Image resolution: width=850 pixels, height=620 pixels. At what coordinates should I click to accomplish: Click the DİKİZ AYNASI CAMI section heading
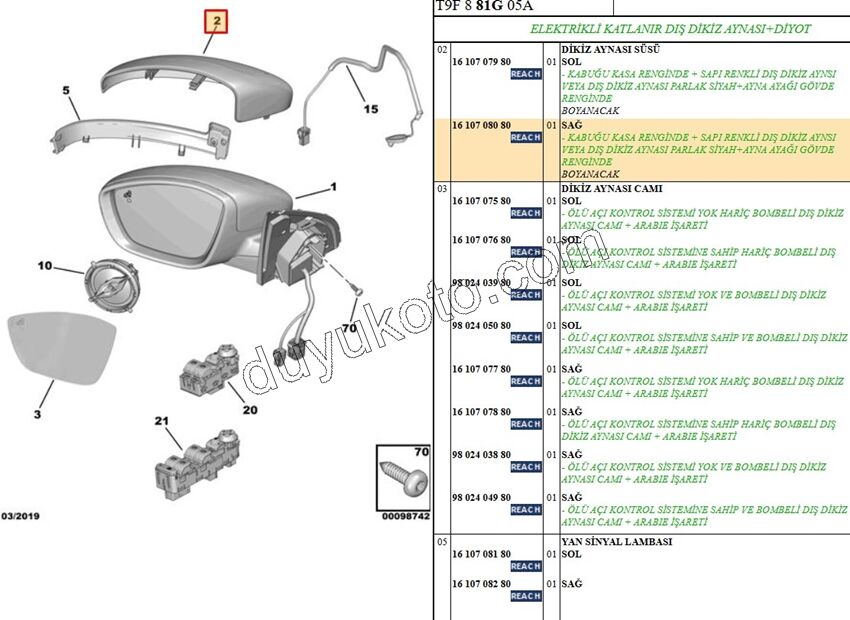[610, 188]
